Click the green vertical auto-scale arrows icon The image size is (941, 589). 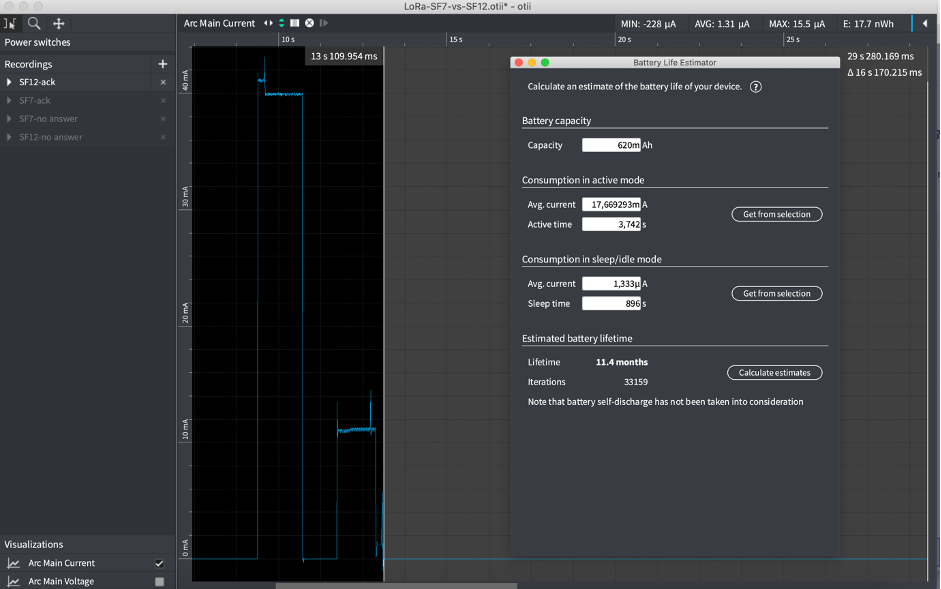281,23
